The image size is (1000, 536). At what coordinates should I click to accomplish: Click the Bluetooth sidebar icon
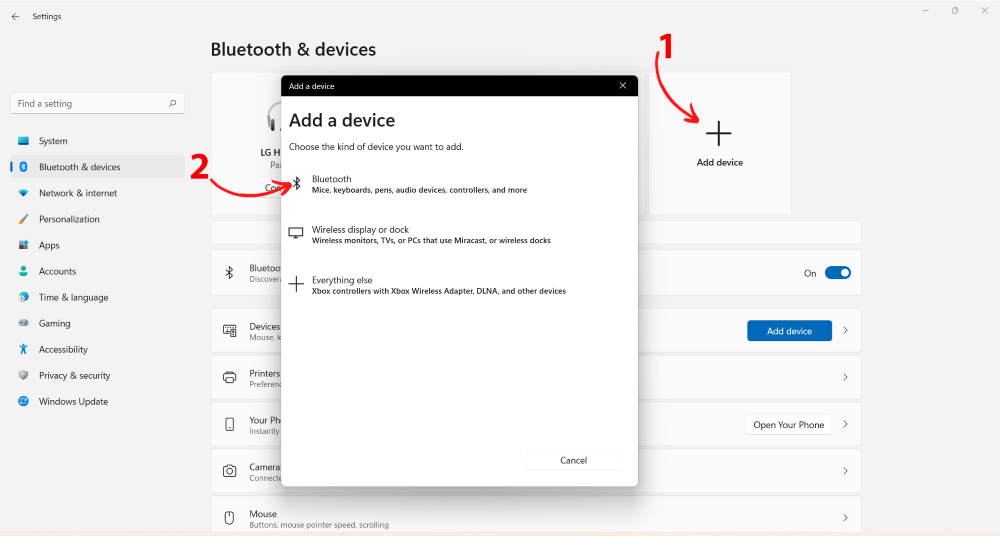click(24, 167)
